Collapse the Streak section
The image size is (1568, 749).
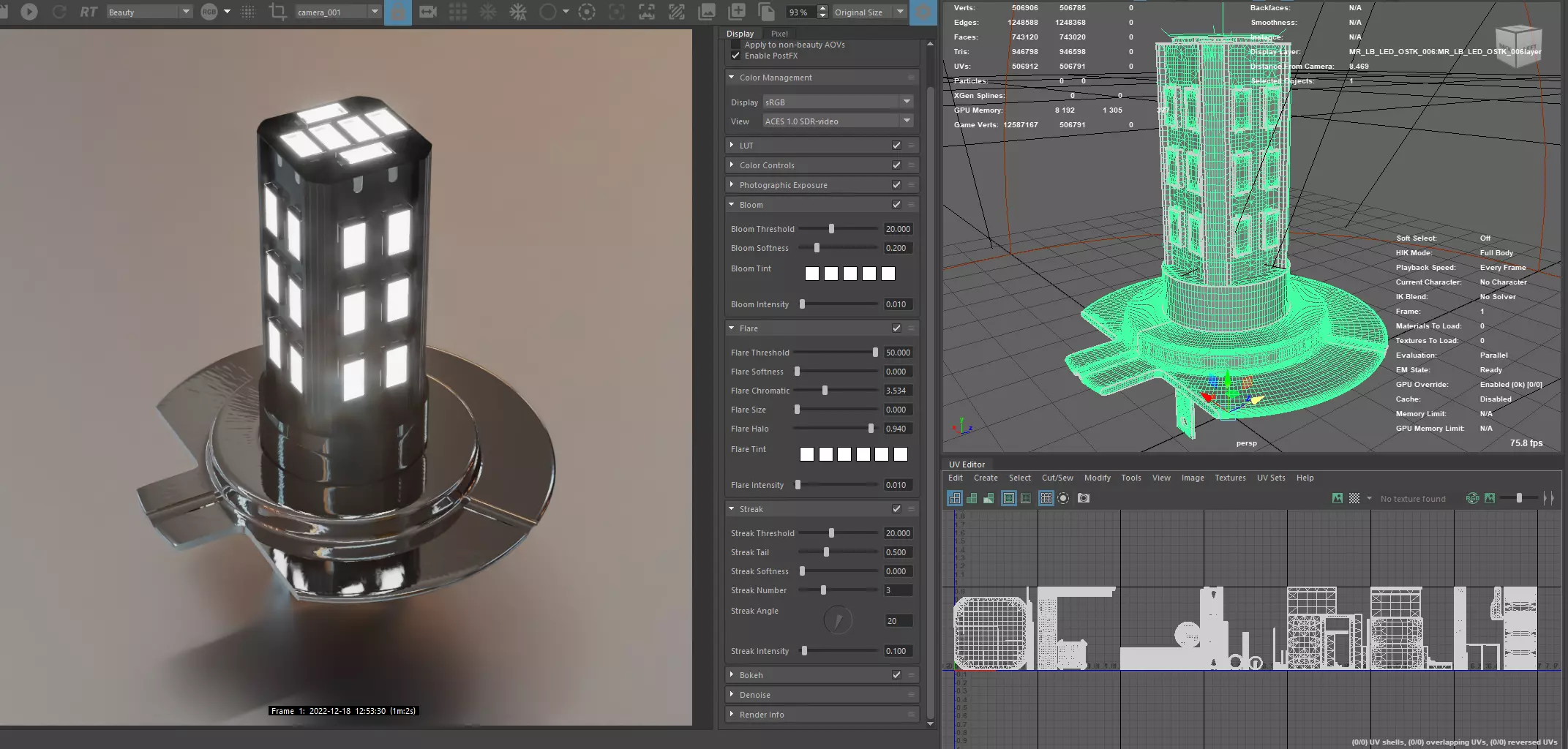tap(731, 508)
